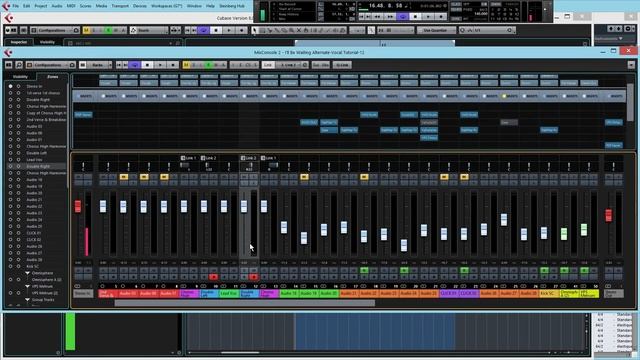Toggle green Read automation on Audio 24 channel
The width and height of the screenshot is (640, 360).
[404, 270]
